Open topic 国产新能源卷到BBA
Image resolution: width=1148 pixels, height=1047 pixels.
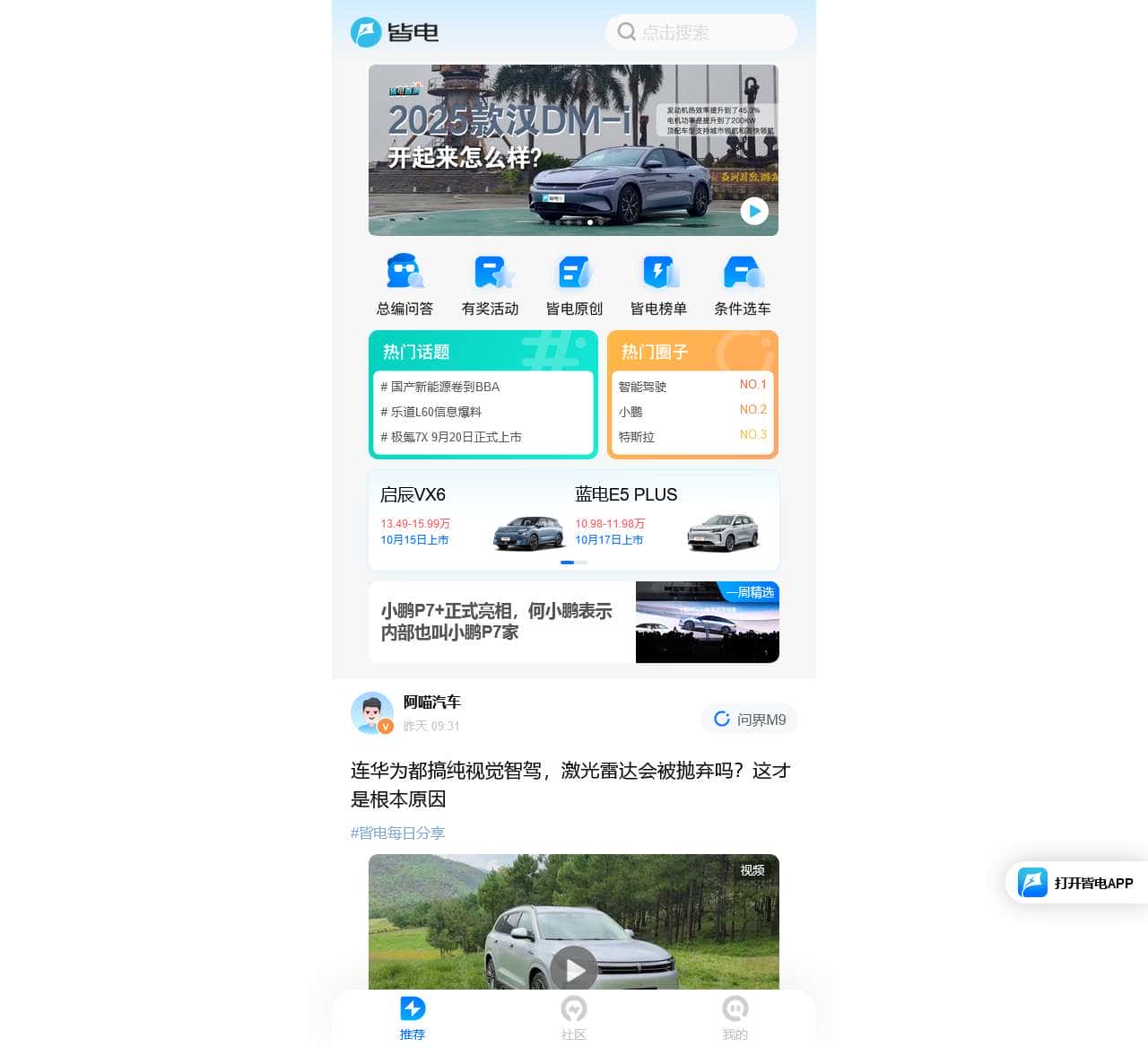[439, 387]
